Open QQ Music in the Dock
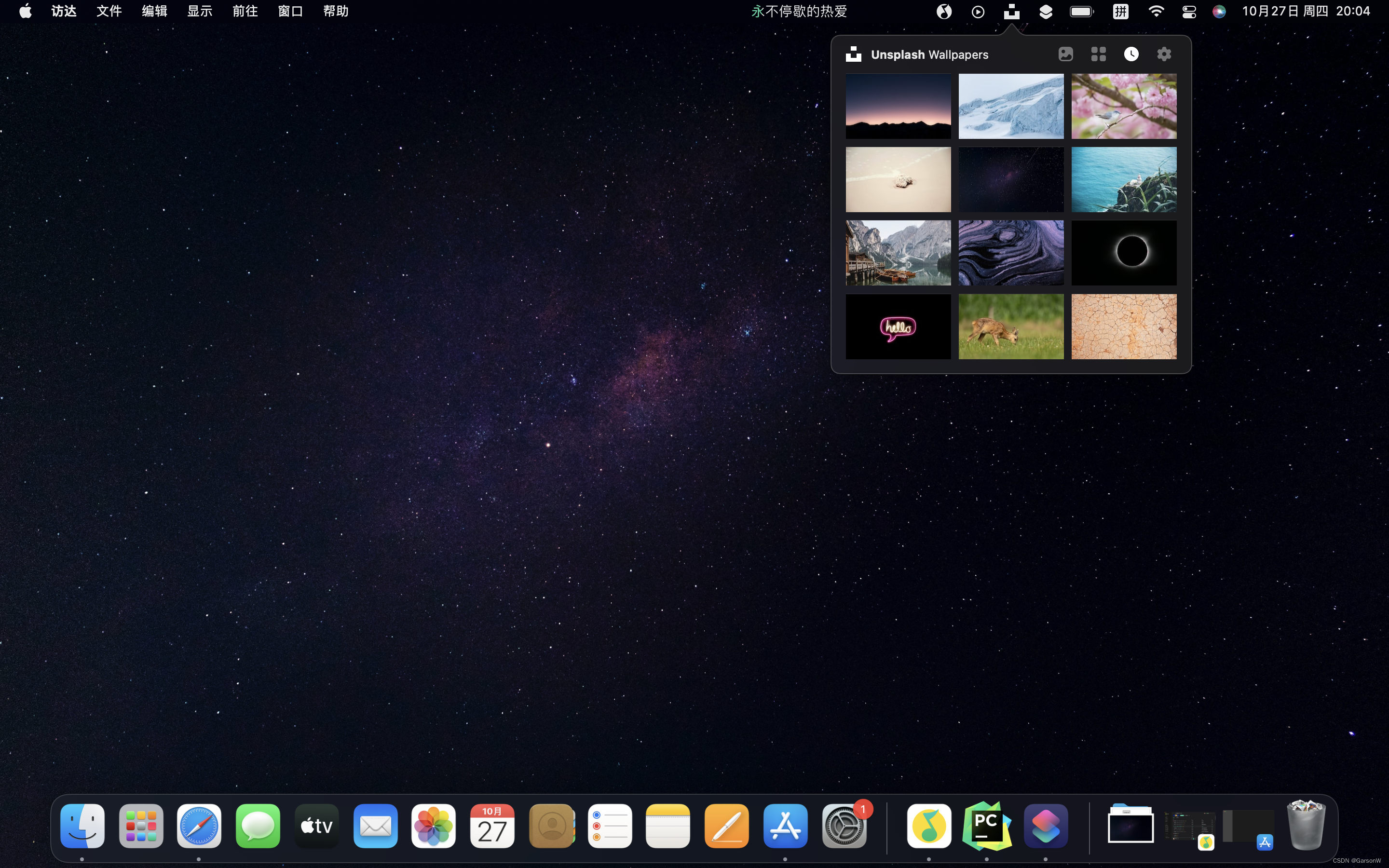 coord(929,826)
